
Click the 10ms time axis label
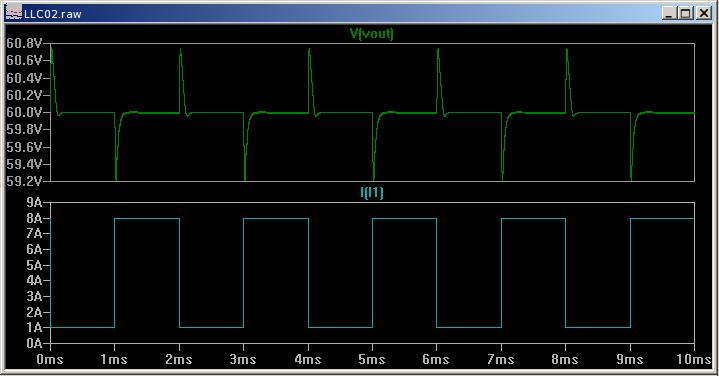(x=694, y=359)
